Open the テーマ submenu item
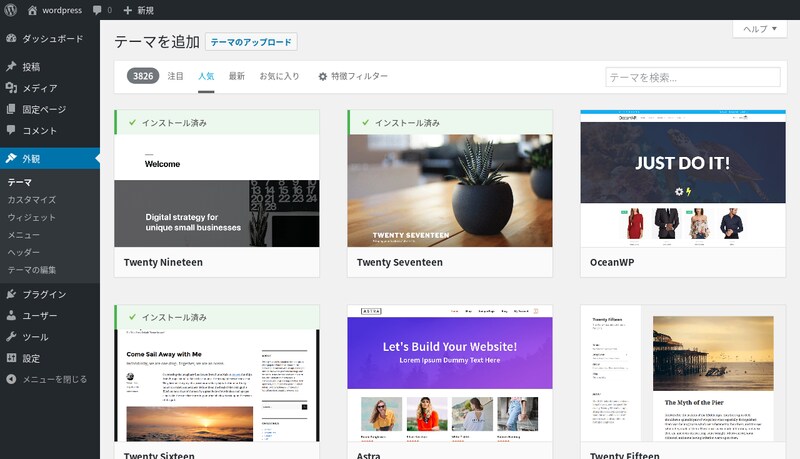 pyautogui.click(x=19, y=182)
